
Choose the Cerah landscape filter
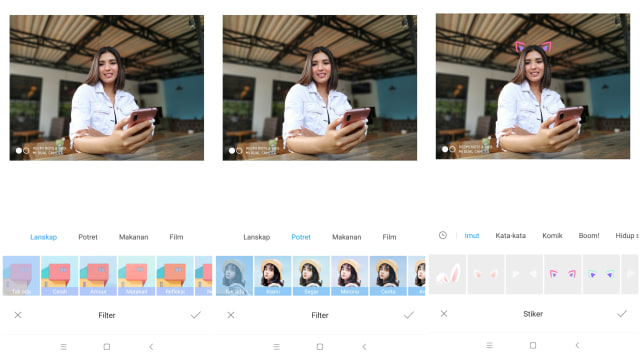[x=60, y=276]
